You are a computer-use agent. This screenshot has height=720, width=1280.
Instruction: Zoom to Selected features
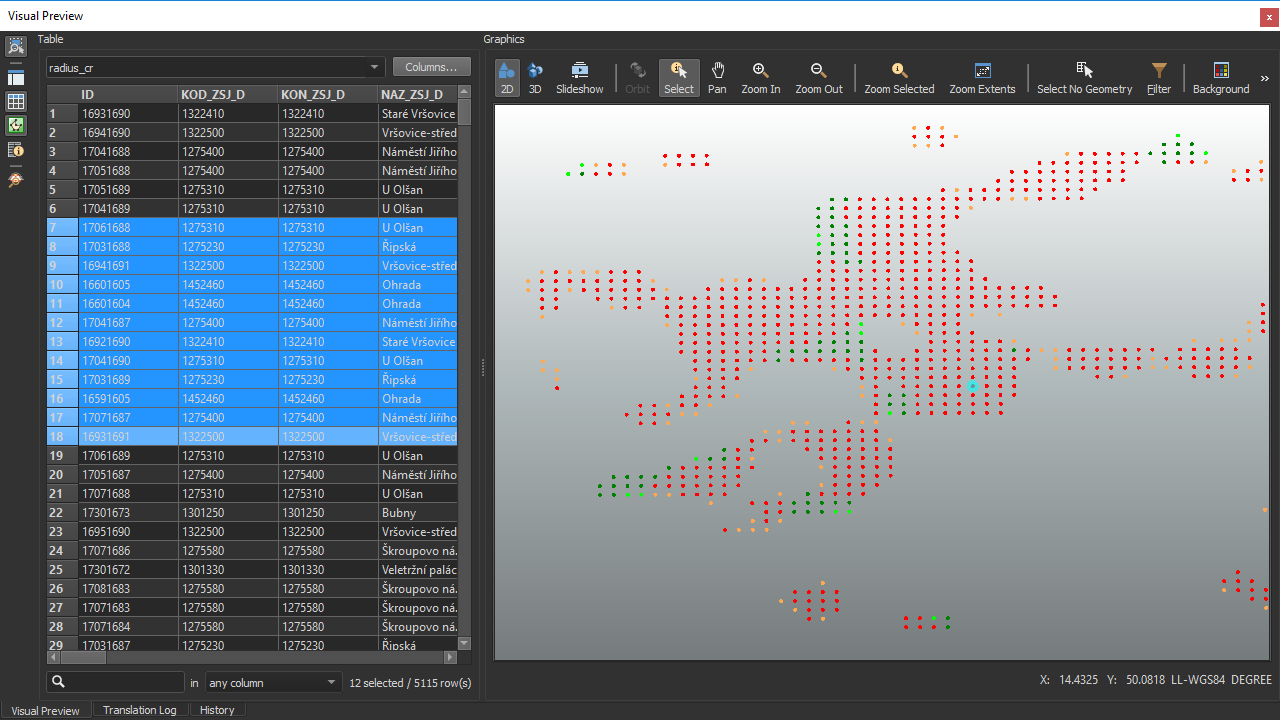click(x=899, y=78)
